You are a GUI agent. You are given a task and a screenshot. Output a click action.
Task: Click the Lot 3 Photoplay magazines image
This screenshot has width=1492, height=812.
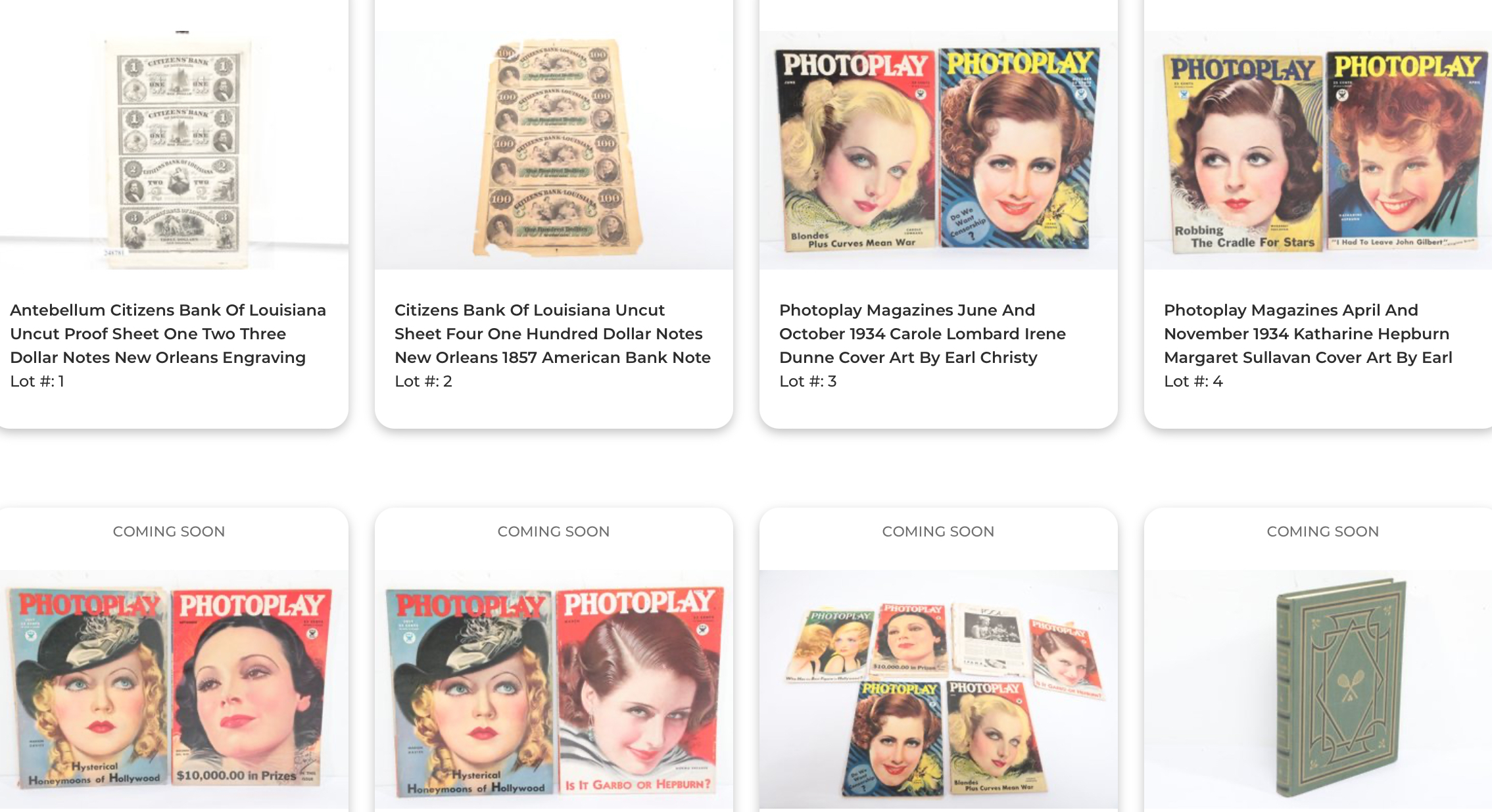point(938,150)
